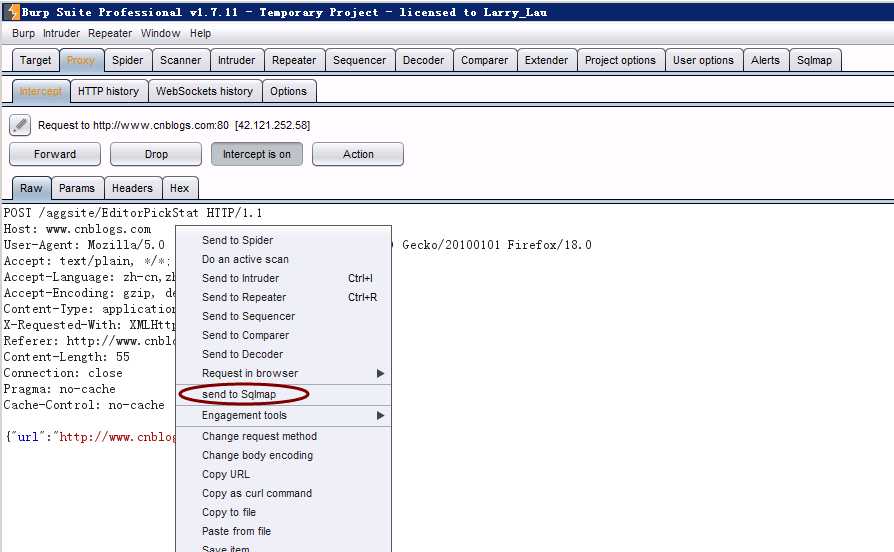Open the Comparer tab

(485, 60)
